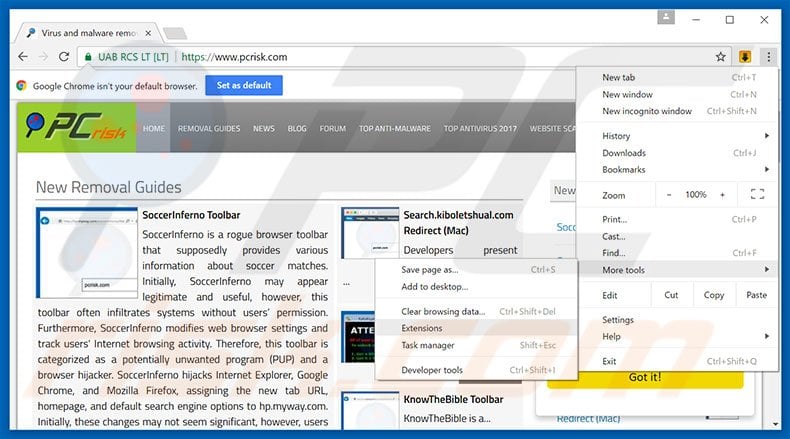
Task: Open the BLOG nav item
Action: [x=297, y=129]
